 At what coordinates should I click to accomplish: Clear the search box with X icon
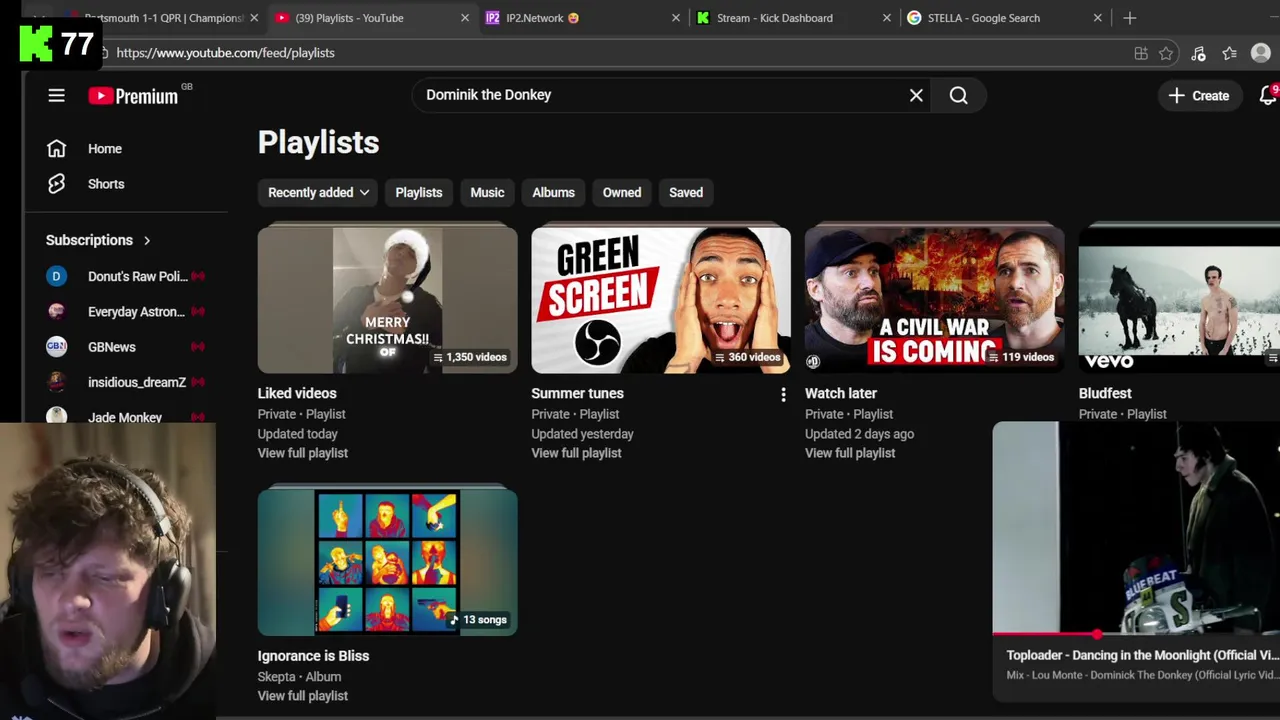tap(916, 95)
